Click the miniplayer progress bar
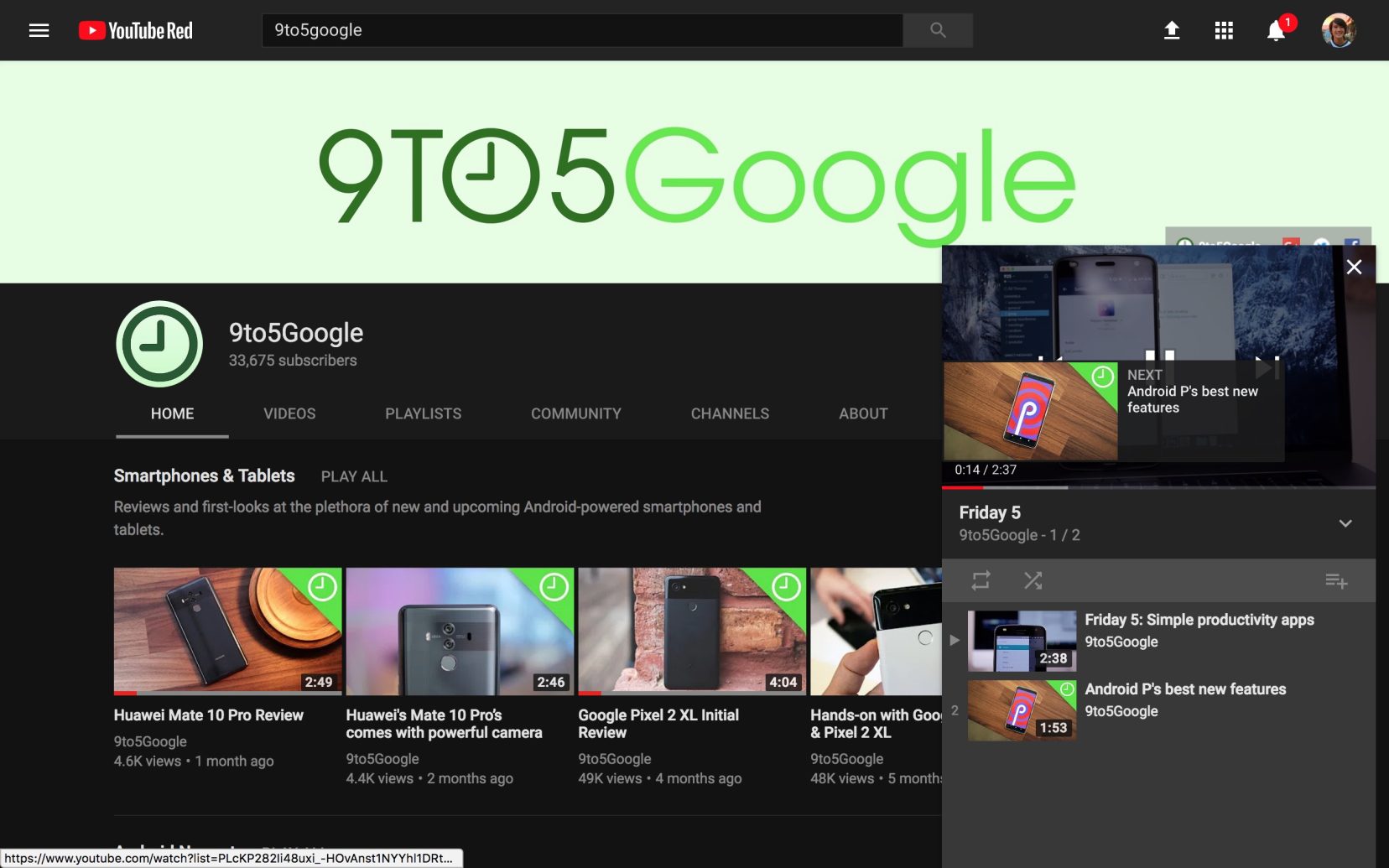This screenshot has width=1389, height=868. point(1157,486)
